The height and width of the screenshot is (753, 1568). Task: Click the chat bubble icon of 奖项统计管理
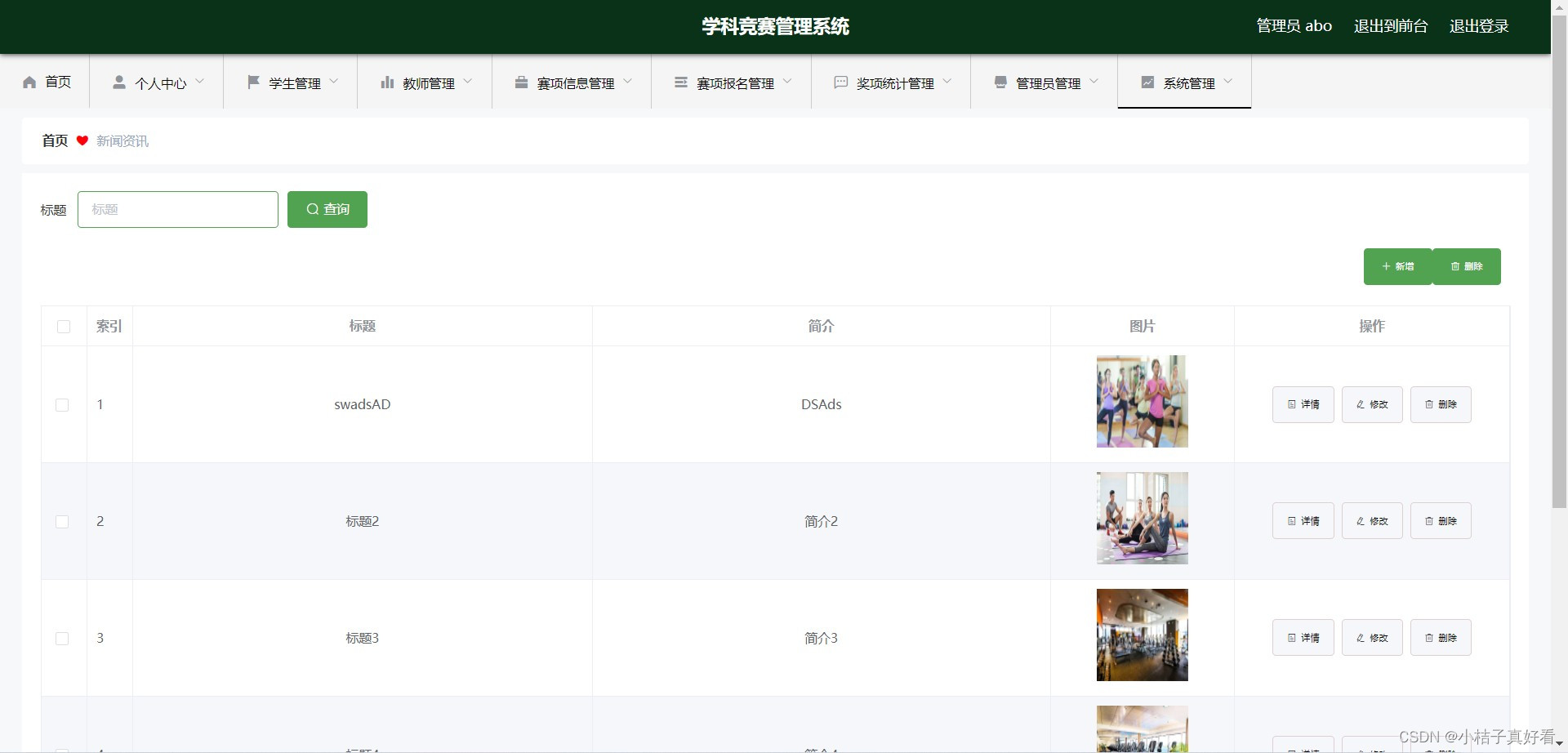840,82
